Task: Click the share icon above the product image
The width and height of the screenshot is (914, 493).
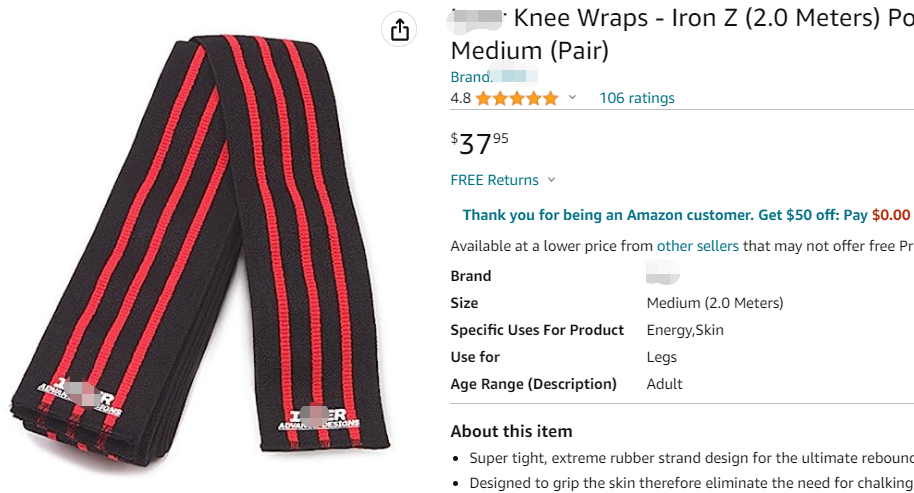Action: 400,30
